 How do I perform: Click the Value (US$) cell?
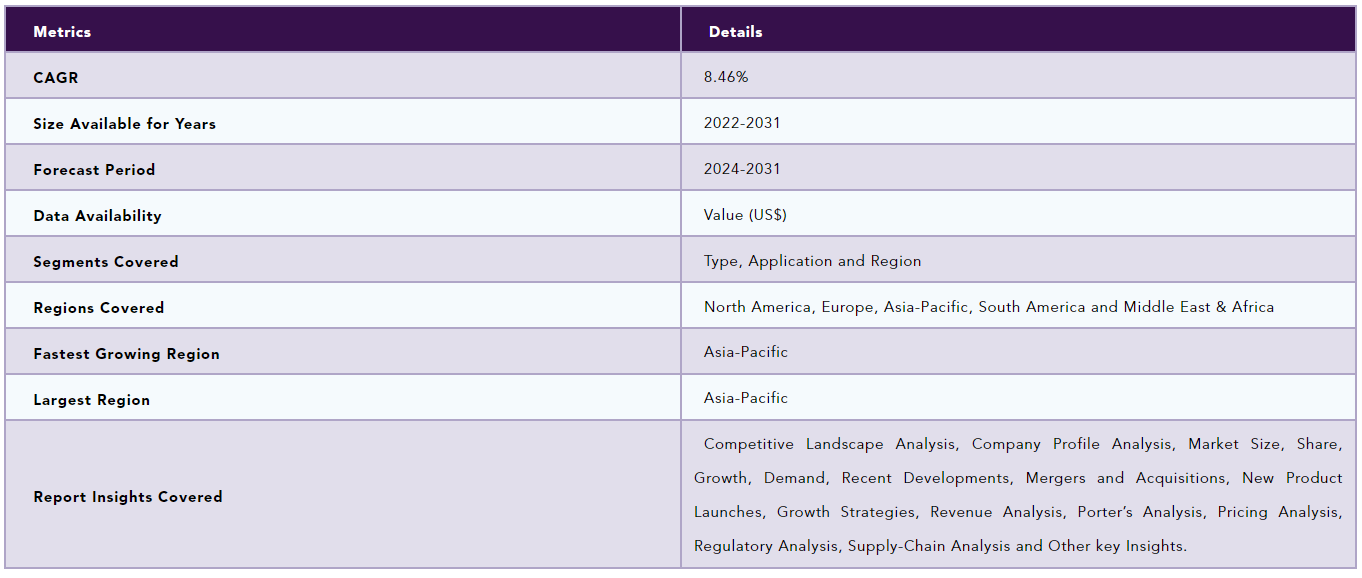(x=745, y=215)
